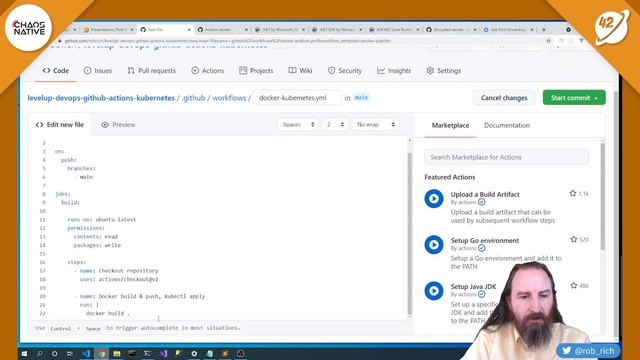Open the Settings gear taskbar icon

pyautogui.click(x=194, y=353)
